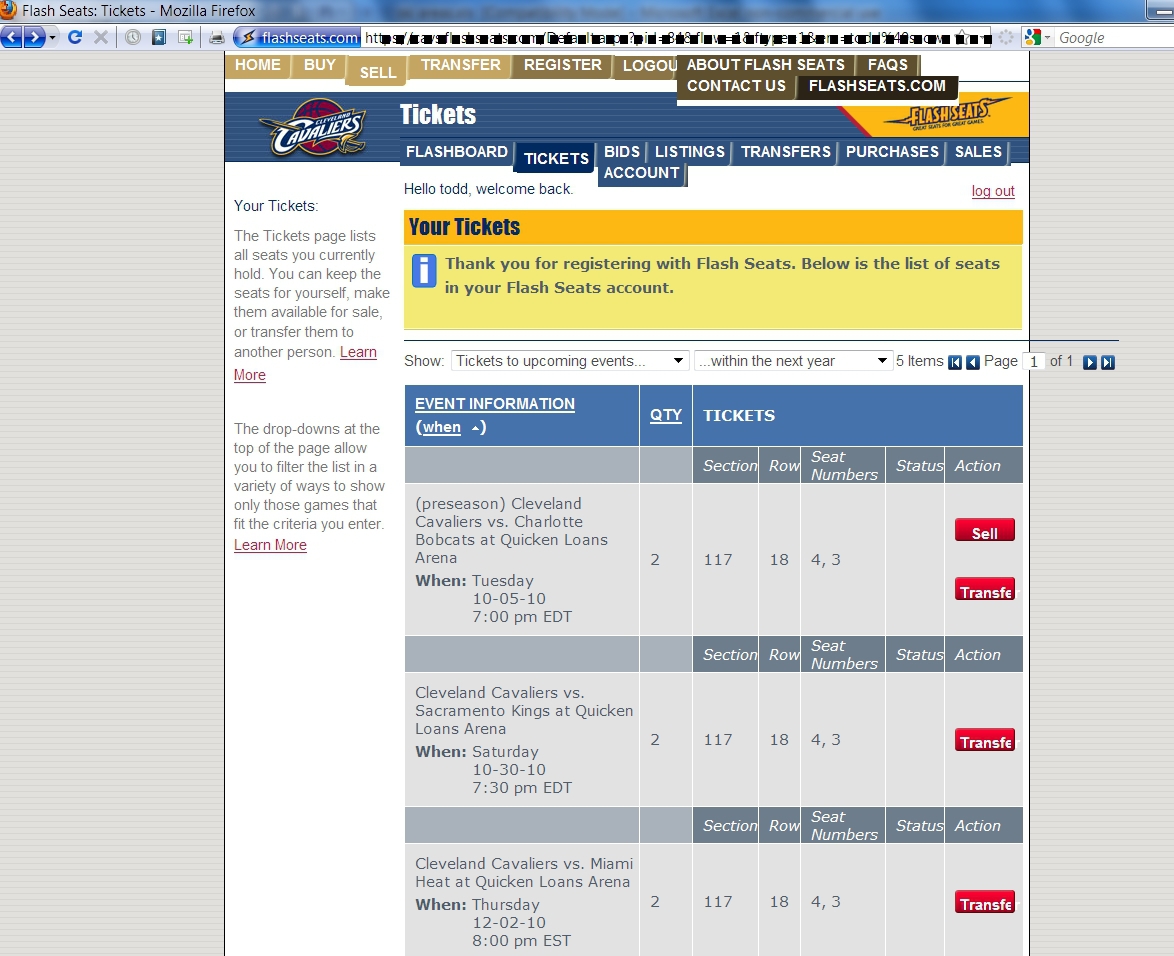The width and height of the screenshot is (1174, 956).
Task: Switch to the BUY tab
Action: (x=320, y=65)
